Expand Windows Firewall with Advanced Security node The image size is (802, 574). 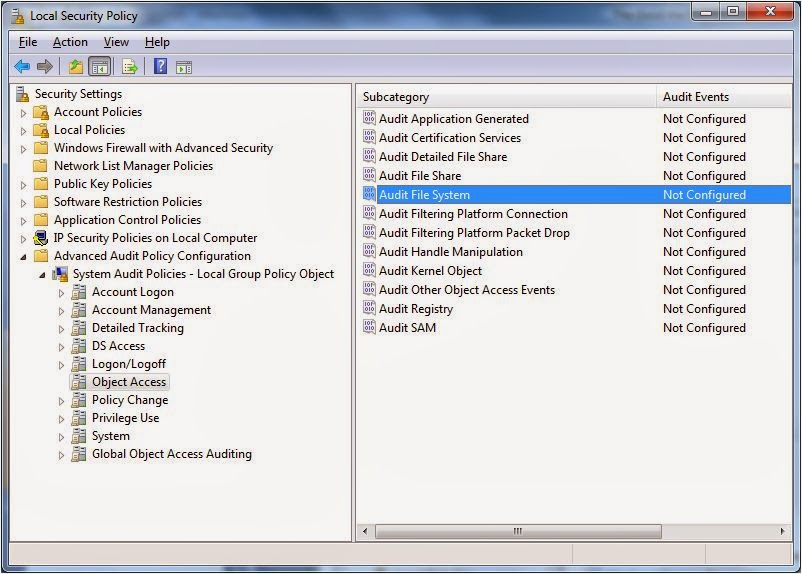23,149
